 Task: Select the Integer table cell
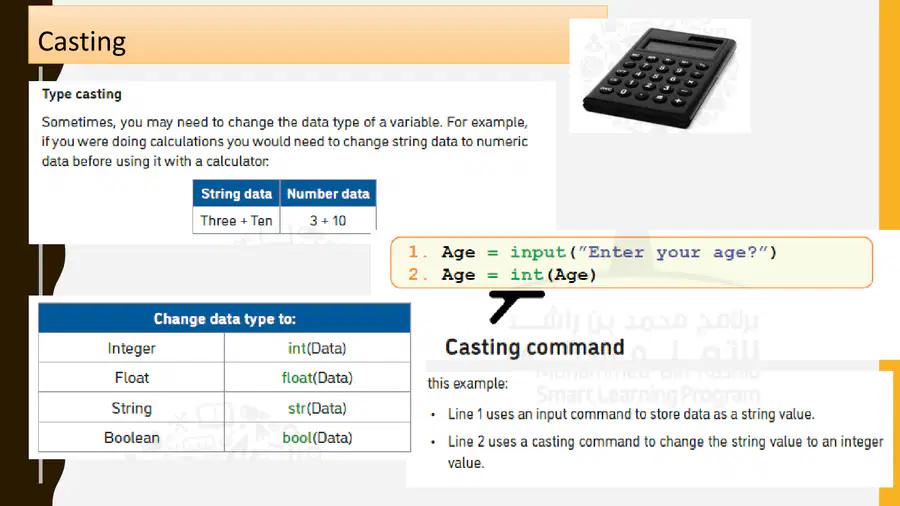[x=131, y=348]
